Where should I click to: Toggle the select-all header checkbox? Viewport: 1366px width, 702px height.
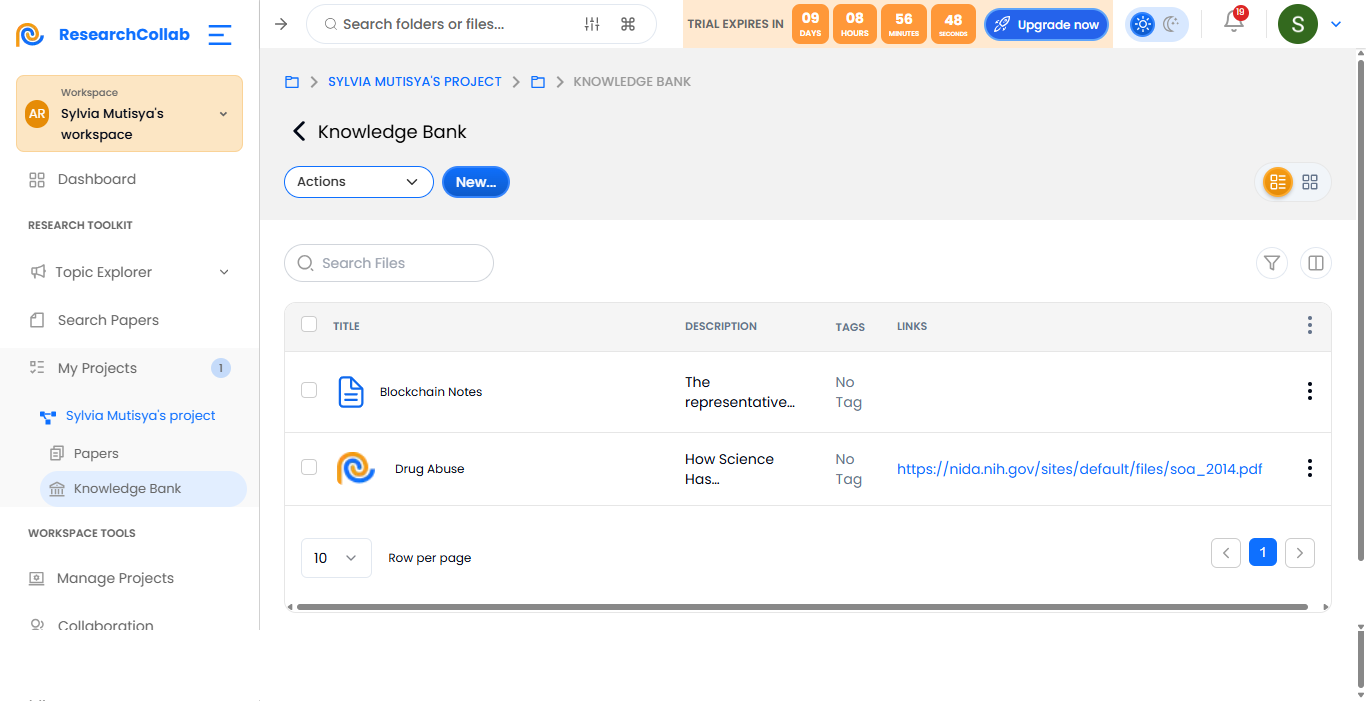(309, 324)
